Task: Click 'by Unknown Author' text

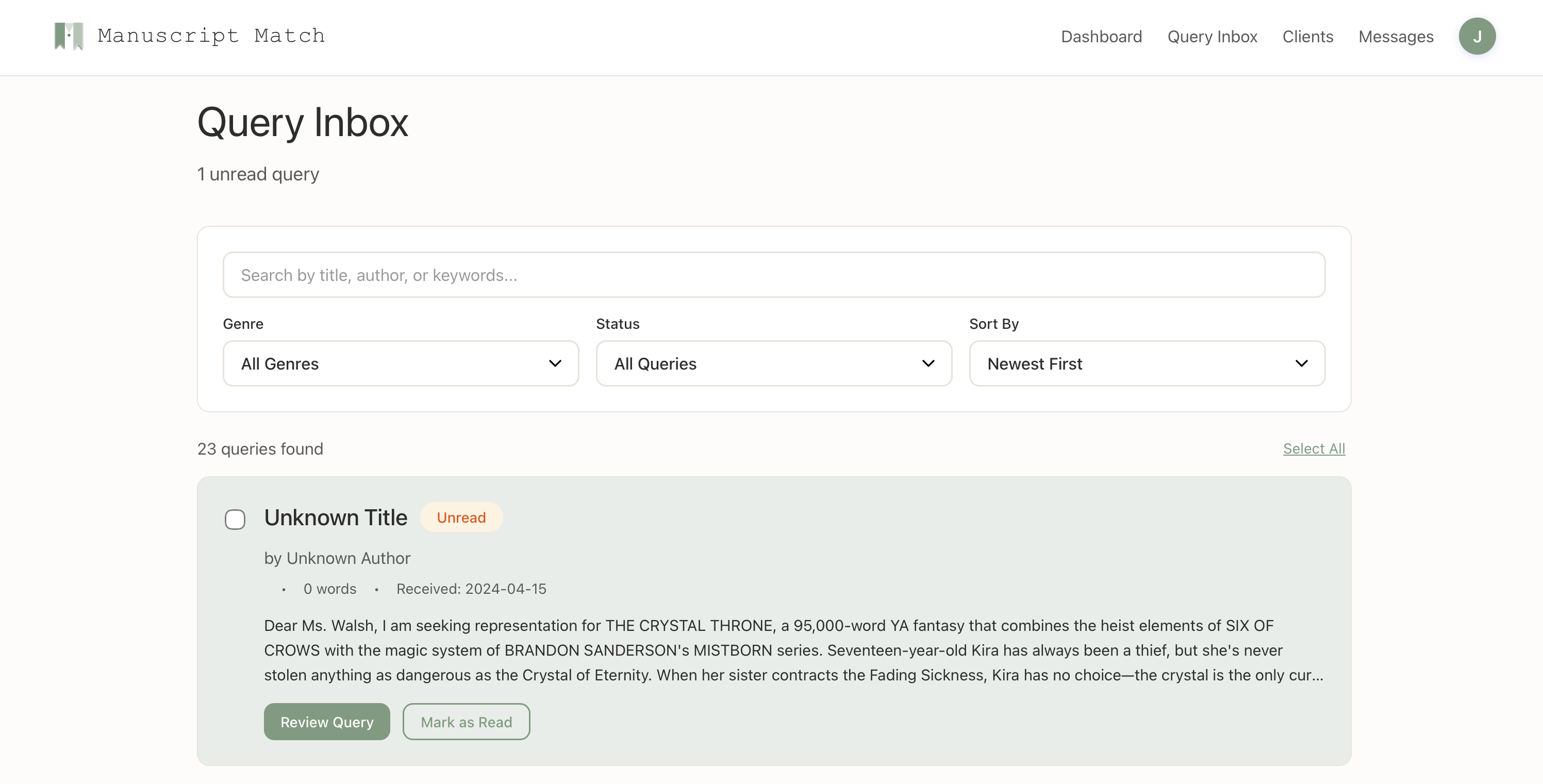Action: pos(337,558)
